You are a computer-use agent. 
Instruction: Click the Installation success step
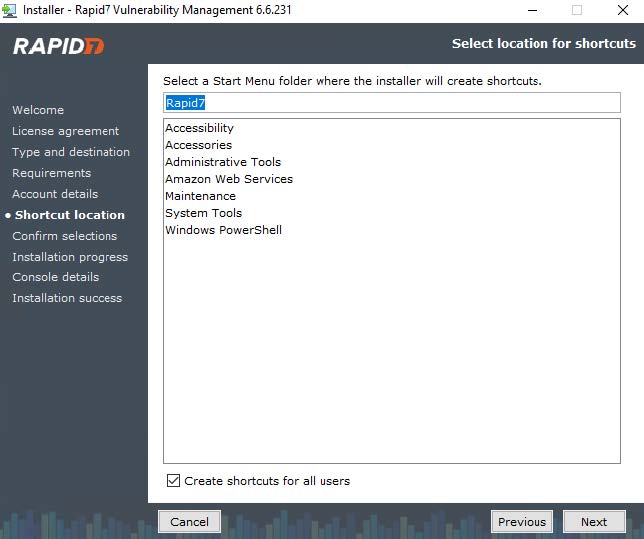67,298
